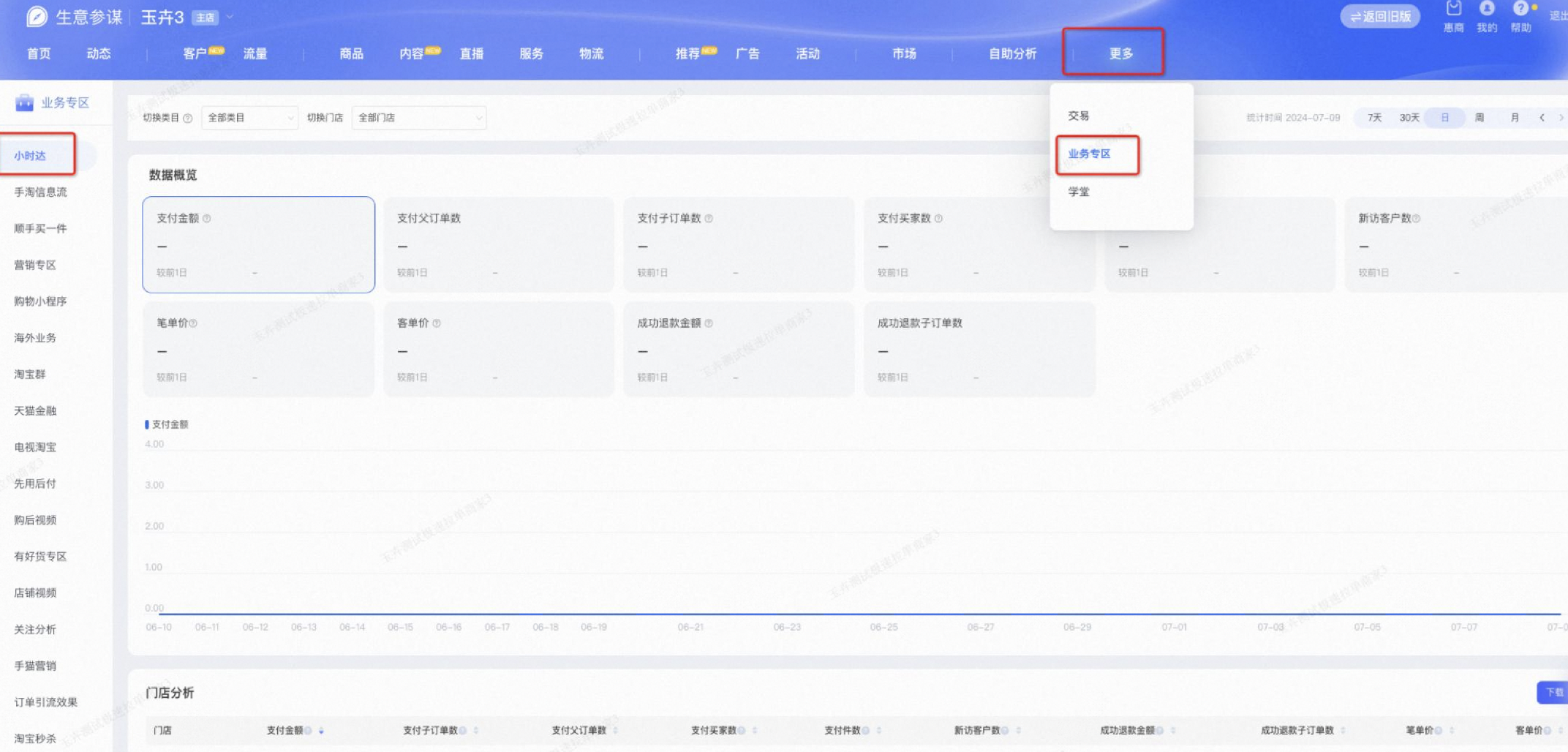Select the 支付父订单数 metric card
1568x752 pixels.
tap(499, 244)
